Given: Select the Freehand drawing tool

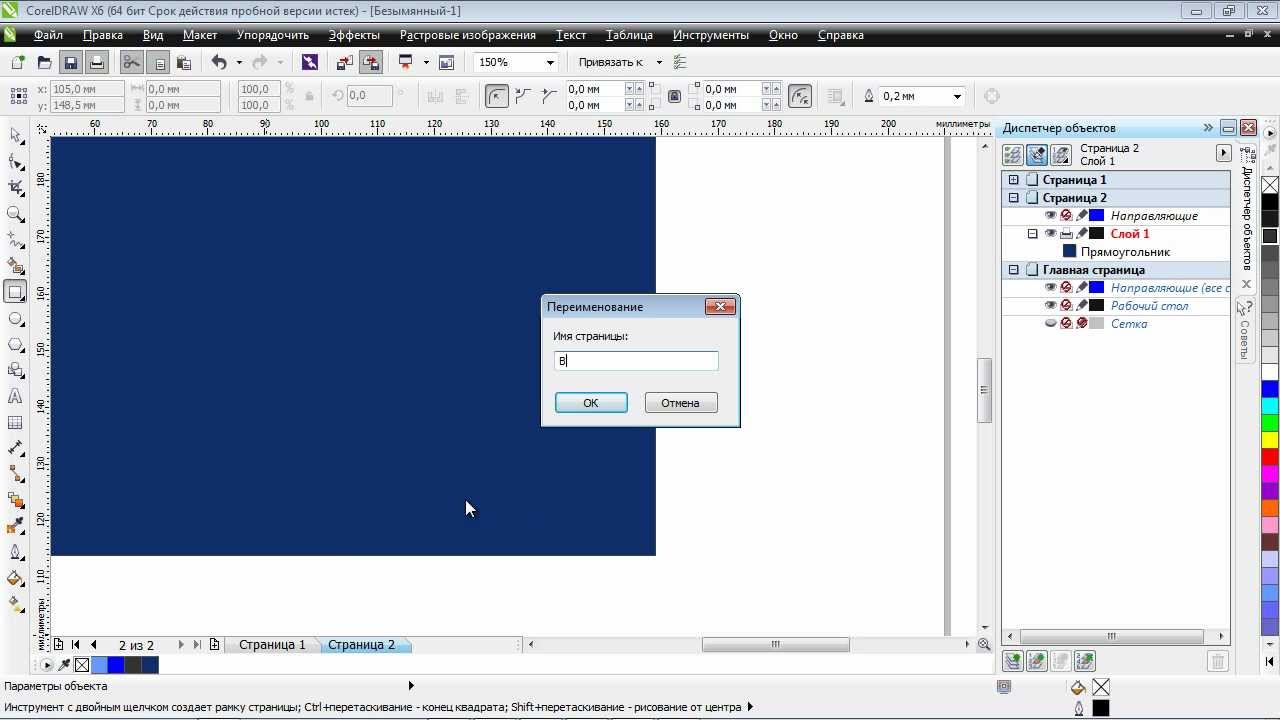Looking at the screenshot, I should pos(15,240).
